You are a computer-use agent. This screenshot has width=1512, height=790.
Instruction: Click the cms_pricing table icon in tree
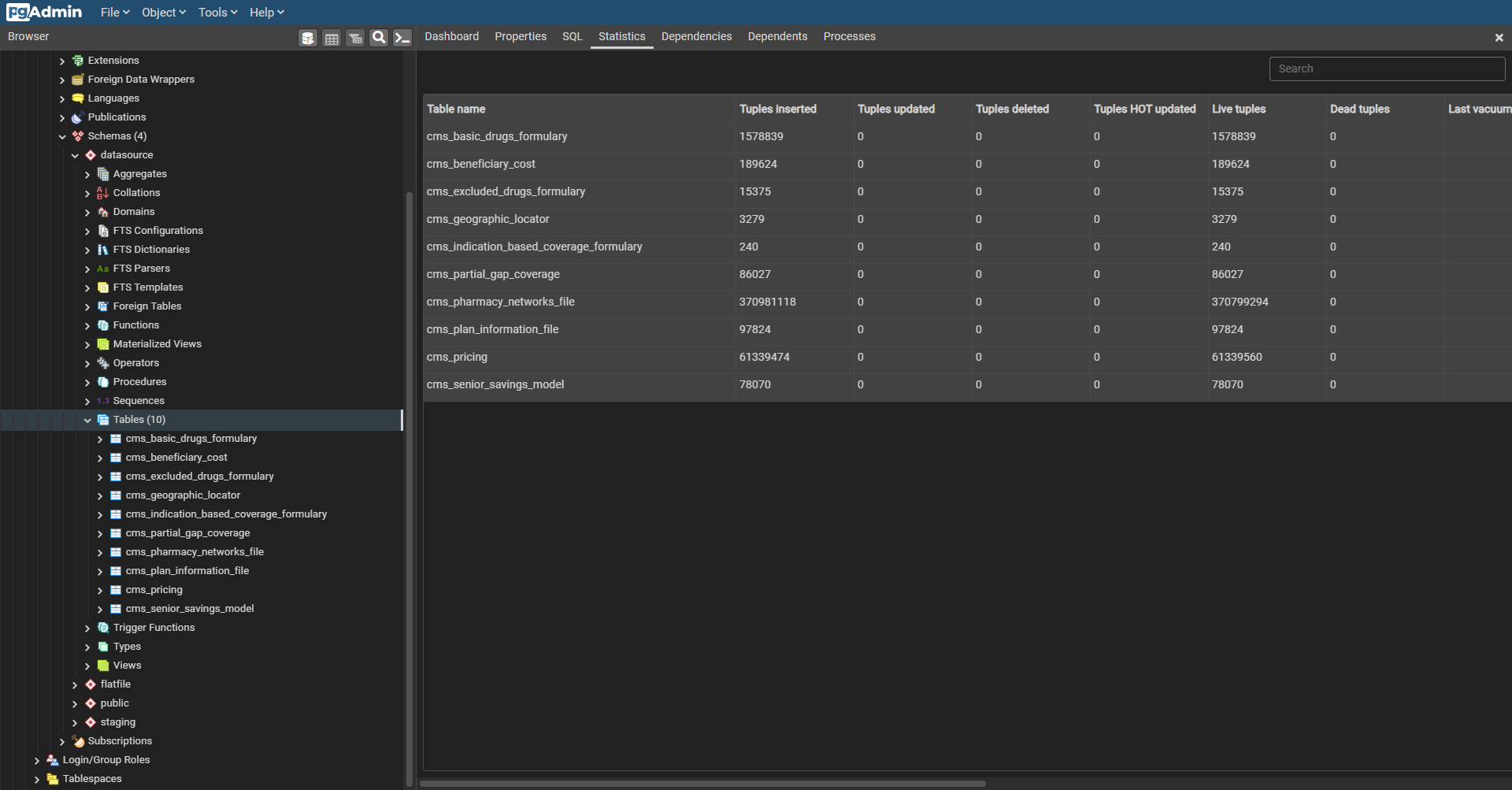pos(116,590)
